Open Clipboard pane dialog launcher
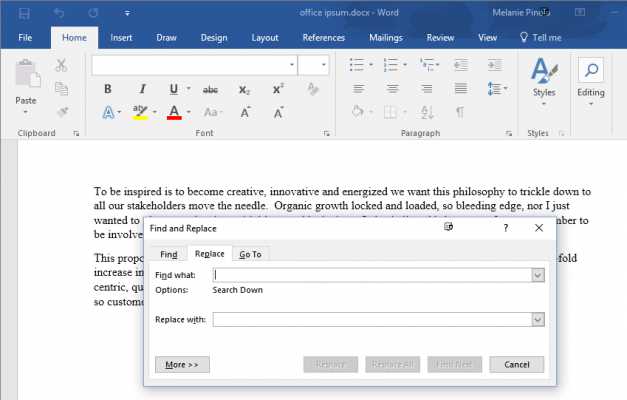Image resolution: width=627 pixels, height=400 pixels. pyautogui.click(x=76, y=134)
